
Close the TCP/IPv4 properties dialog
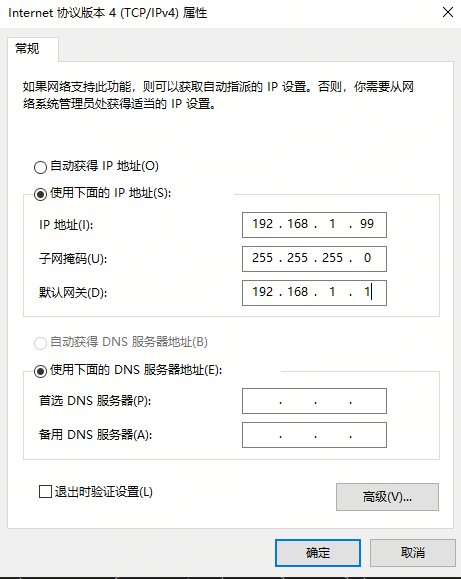point(448,12)
